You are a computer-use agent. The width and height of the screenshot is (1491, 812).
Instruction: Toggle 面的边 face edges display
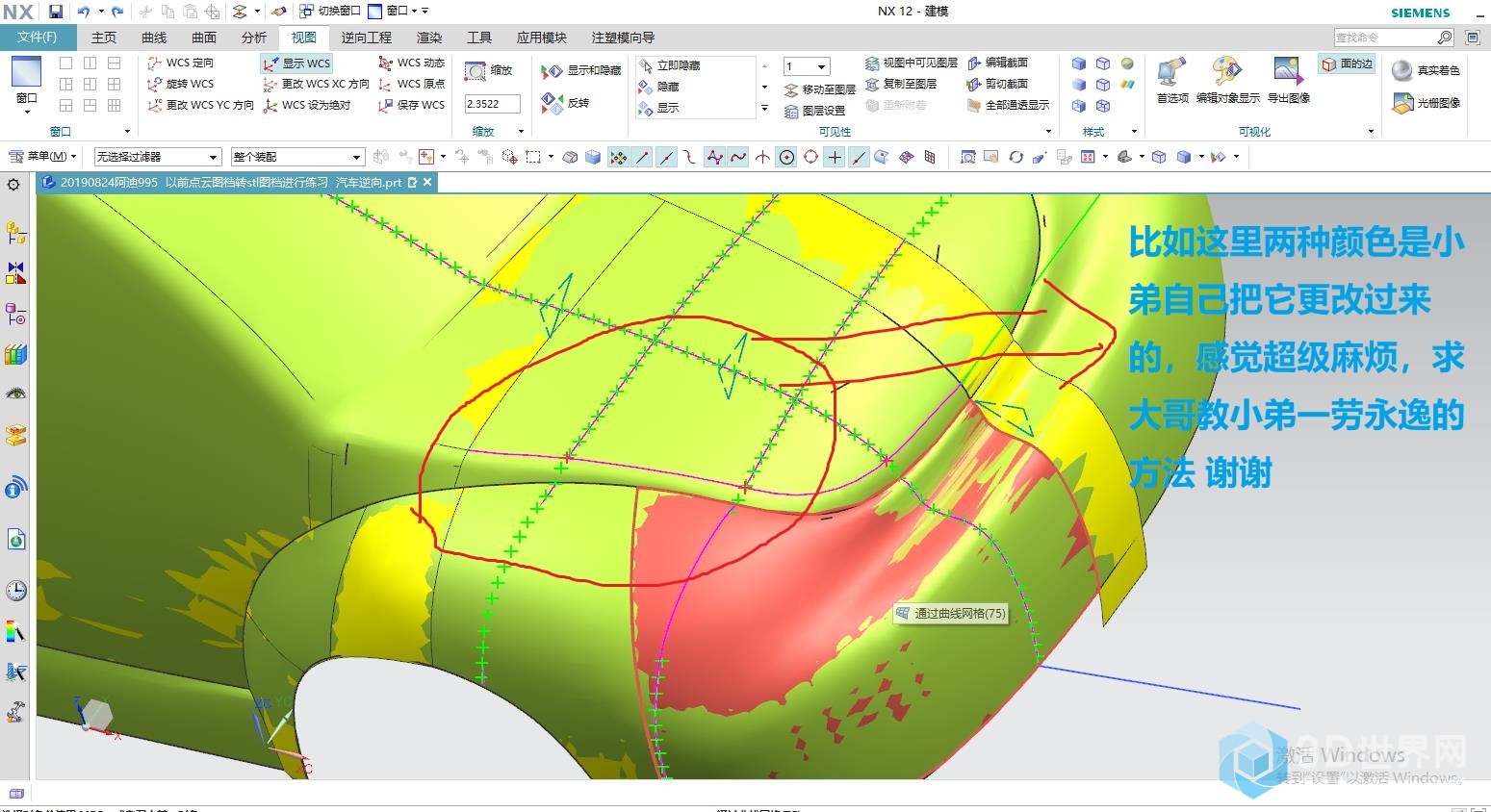pos(1347,63)
